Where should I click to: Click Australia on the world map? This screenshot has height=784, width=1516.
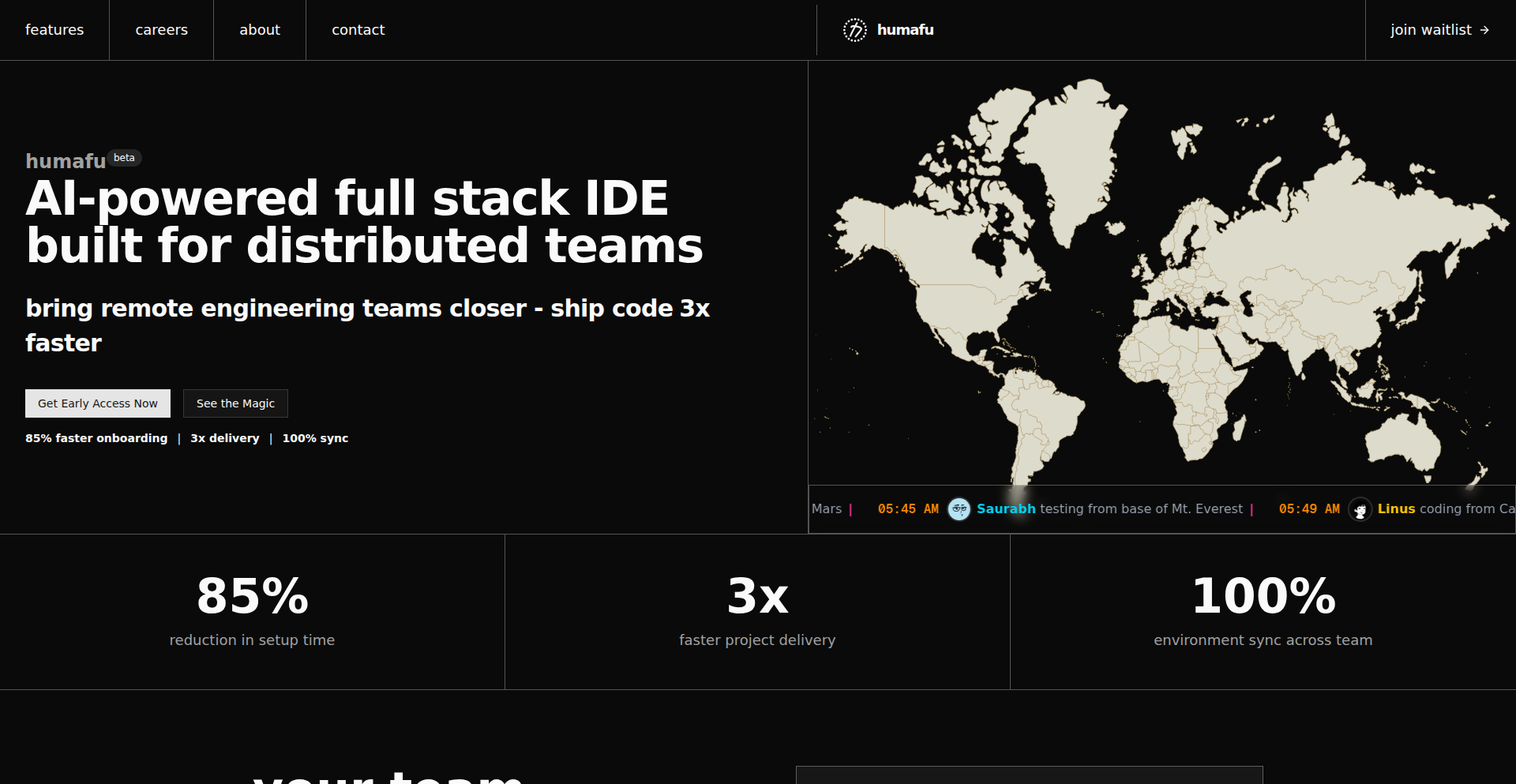point(1402,441)
